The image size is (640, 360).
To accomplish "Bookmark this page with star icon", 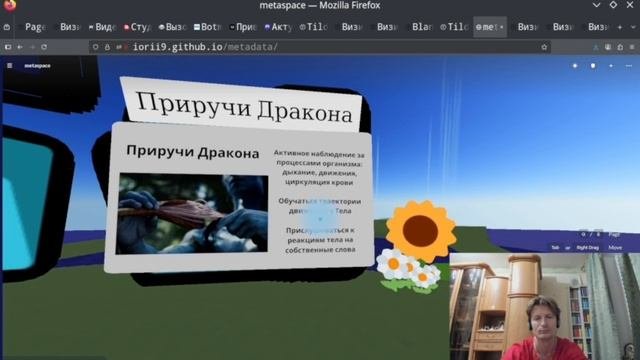I will pyautogui.click(x=544, y=47).
